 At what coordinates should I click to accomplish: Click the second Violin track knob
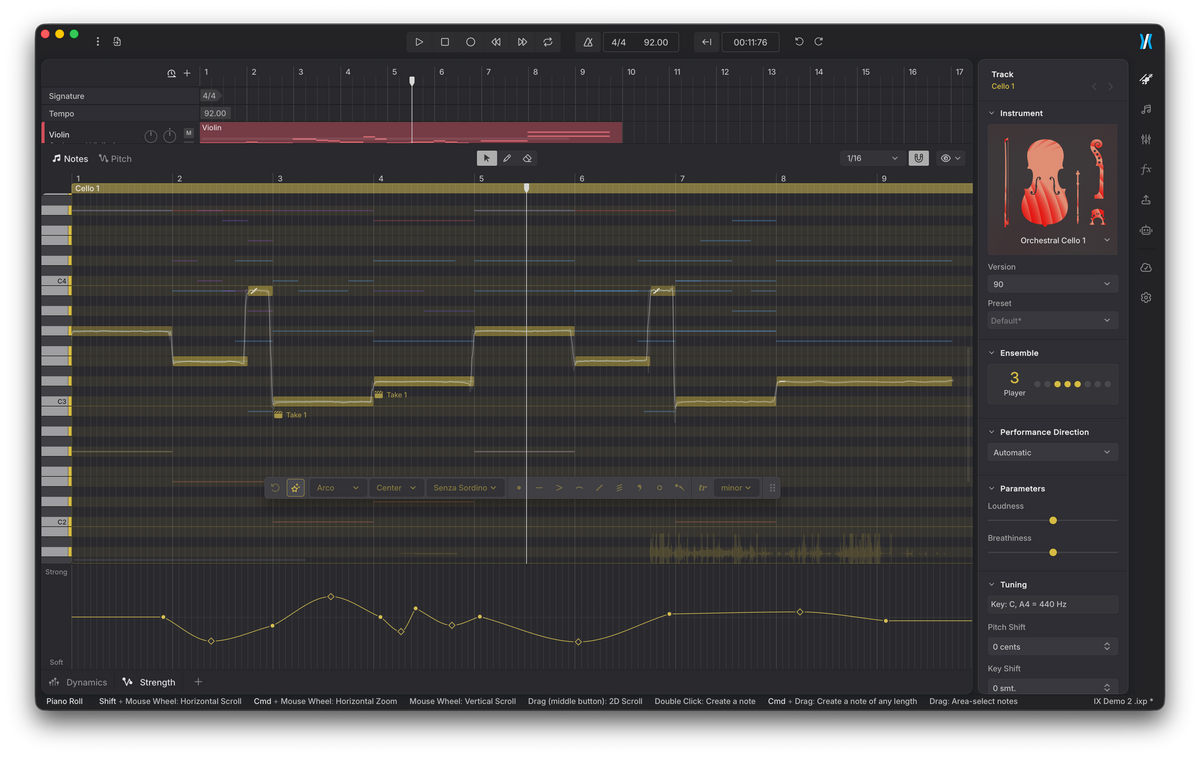coord(170,135)
